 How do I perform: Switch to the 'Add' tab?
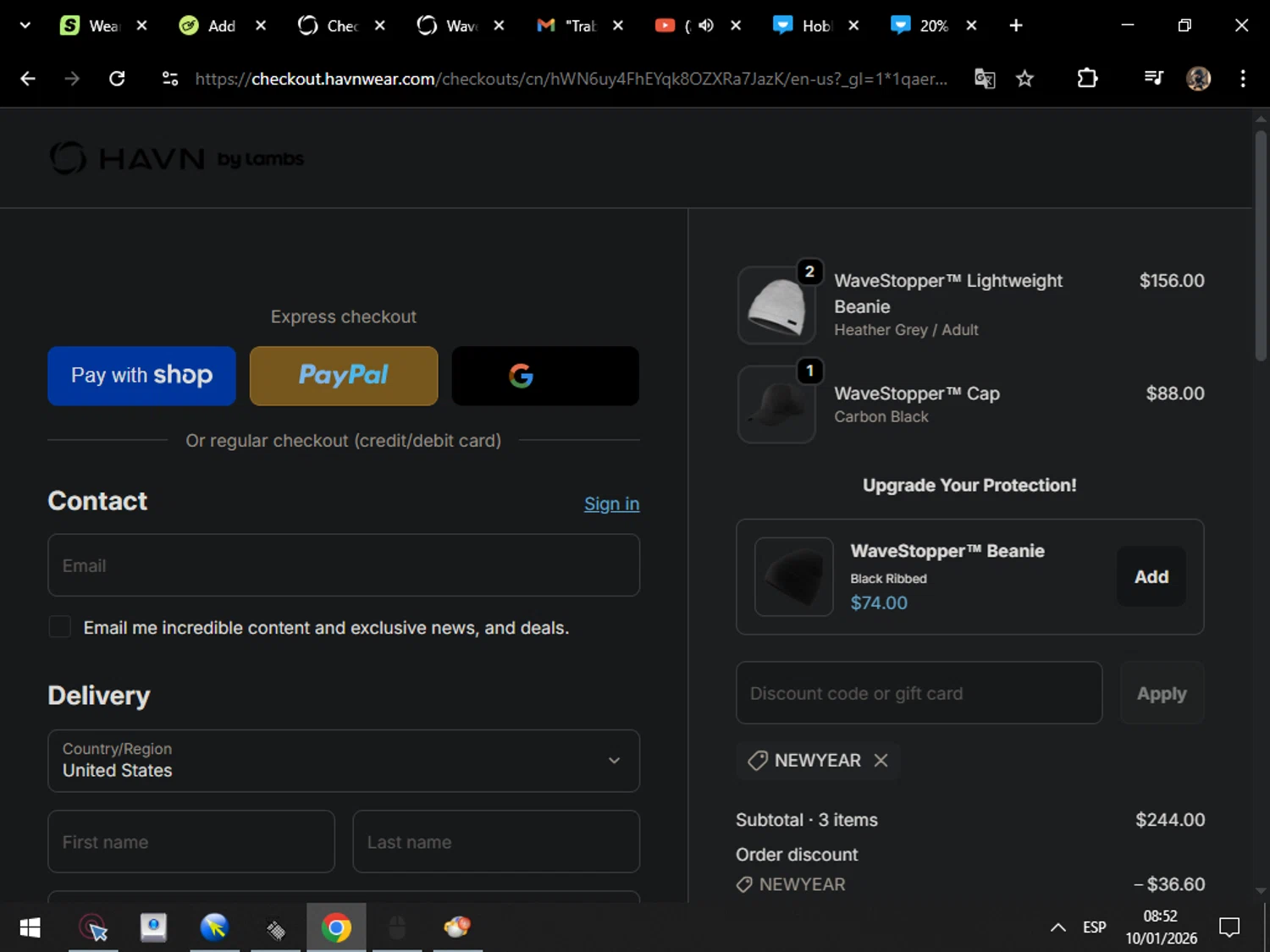coord(209,25)
